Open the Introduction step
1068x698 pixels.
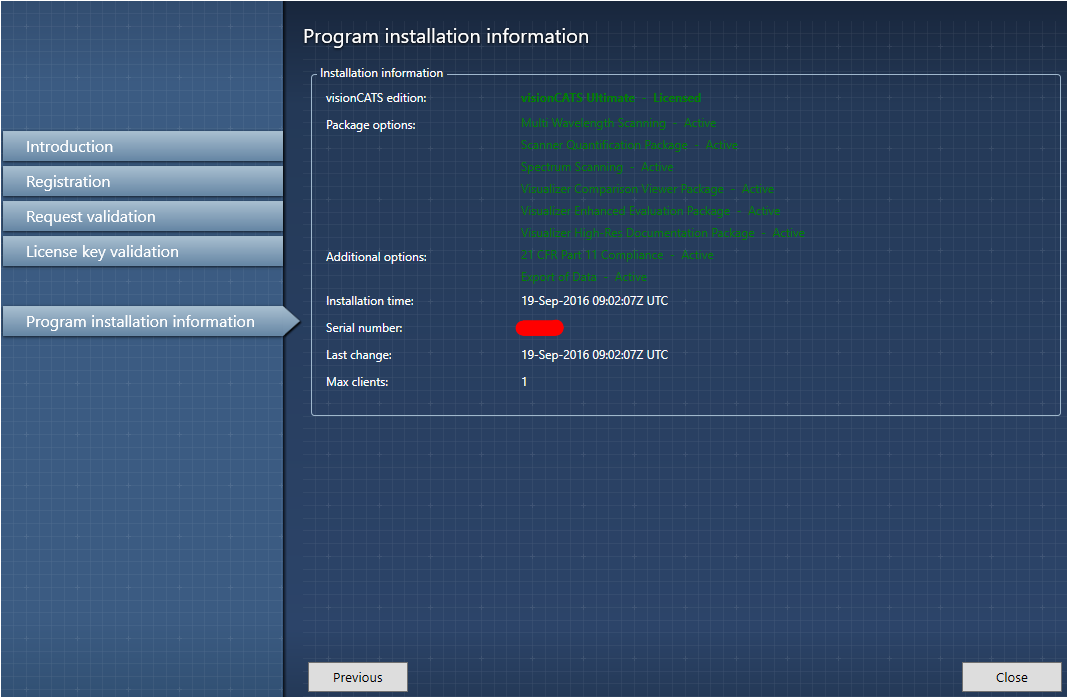142,146
